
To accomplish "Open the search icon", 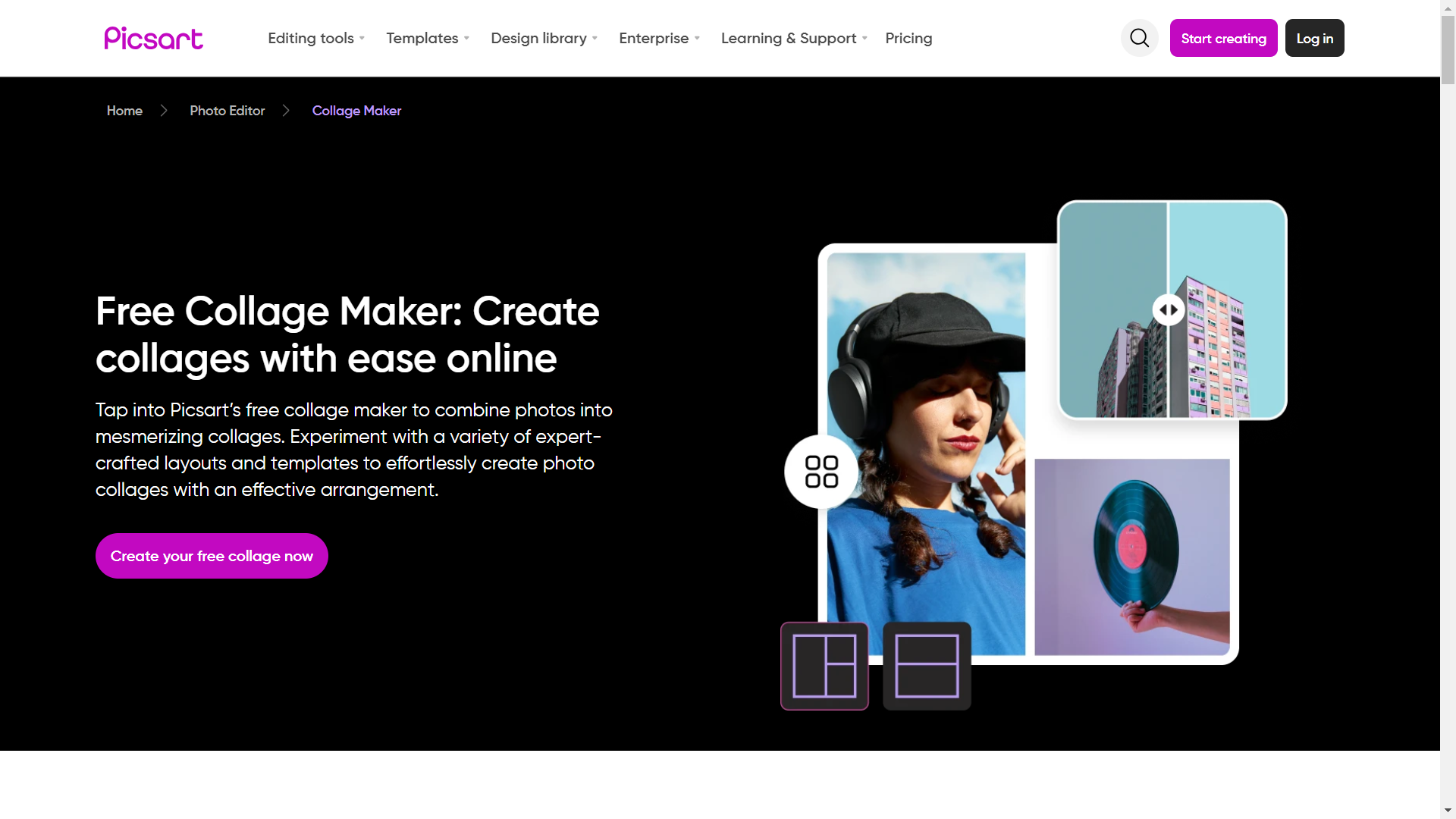I will click(x=1139, y=38).
